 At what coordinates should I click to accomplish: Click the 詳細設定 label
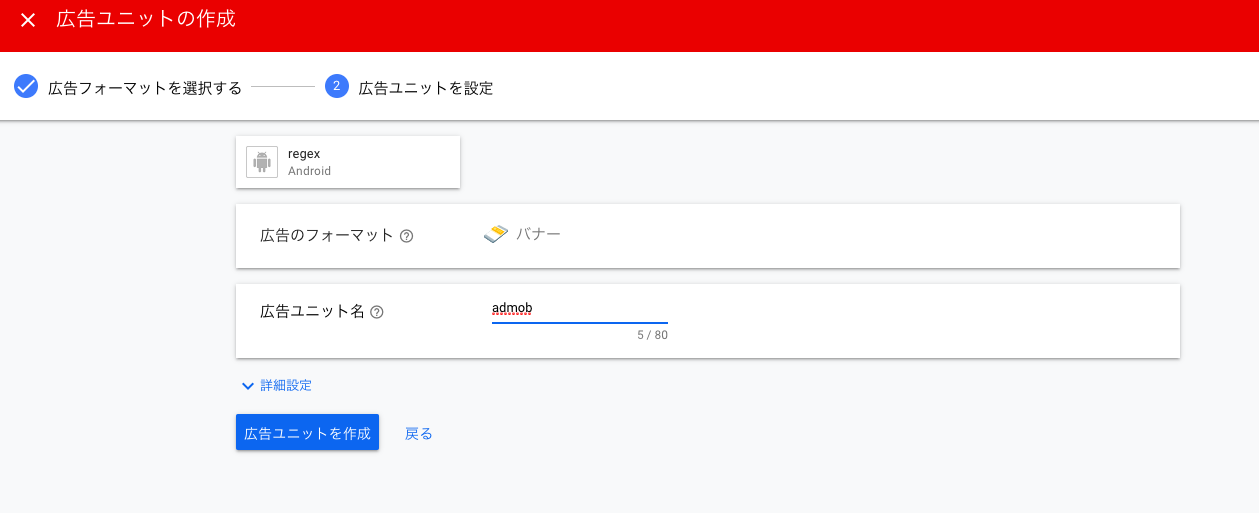coord(286,385)
